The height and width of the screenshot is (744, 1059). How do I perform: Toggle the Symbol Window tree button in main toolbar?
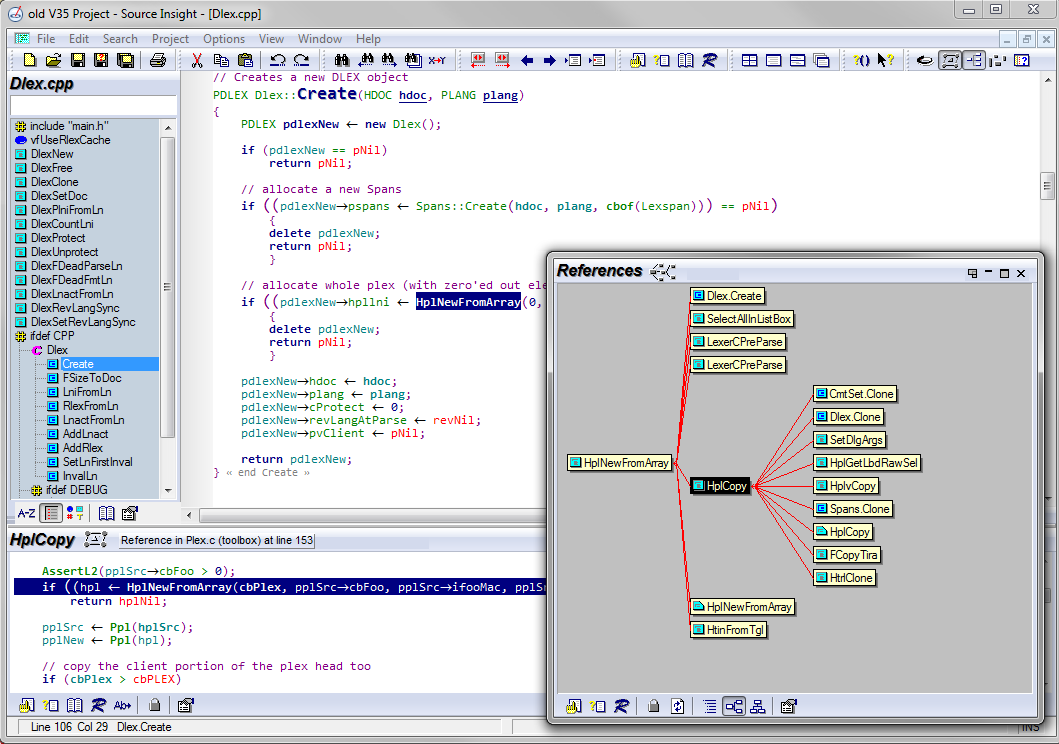point(974,60)
